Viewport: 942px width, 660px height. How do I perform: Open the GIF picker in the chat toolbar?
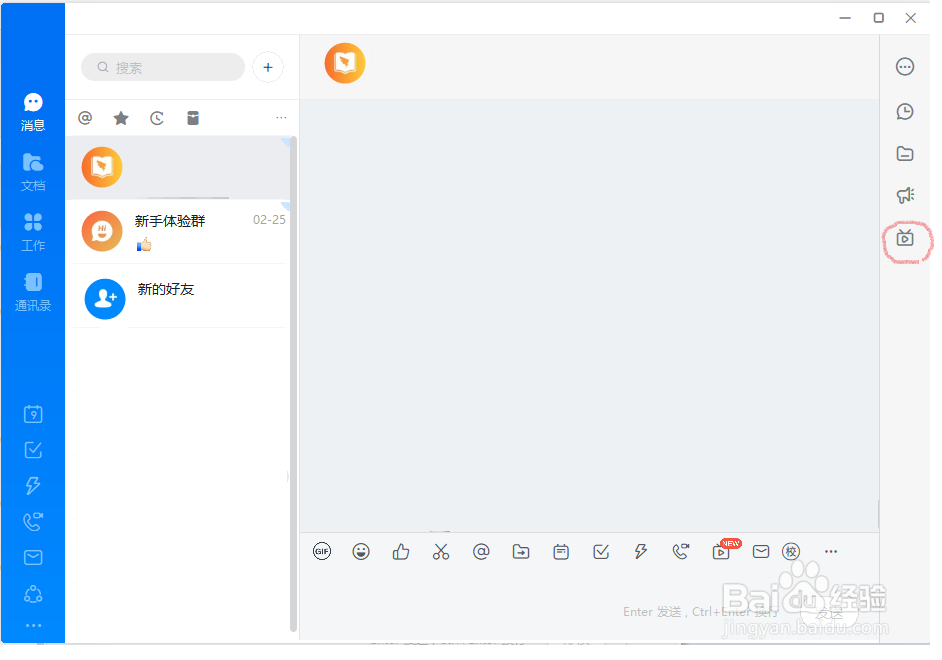point(321,551)
